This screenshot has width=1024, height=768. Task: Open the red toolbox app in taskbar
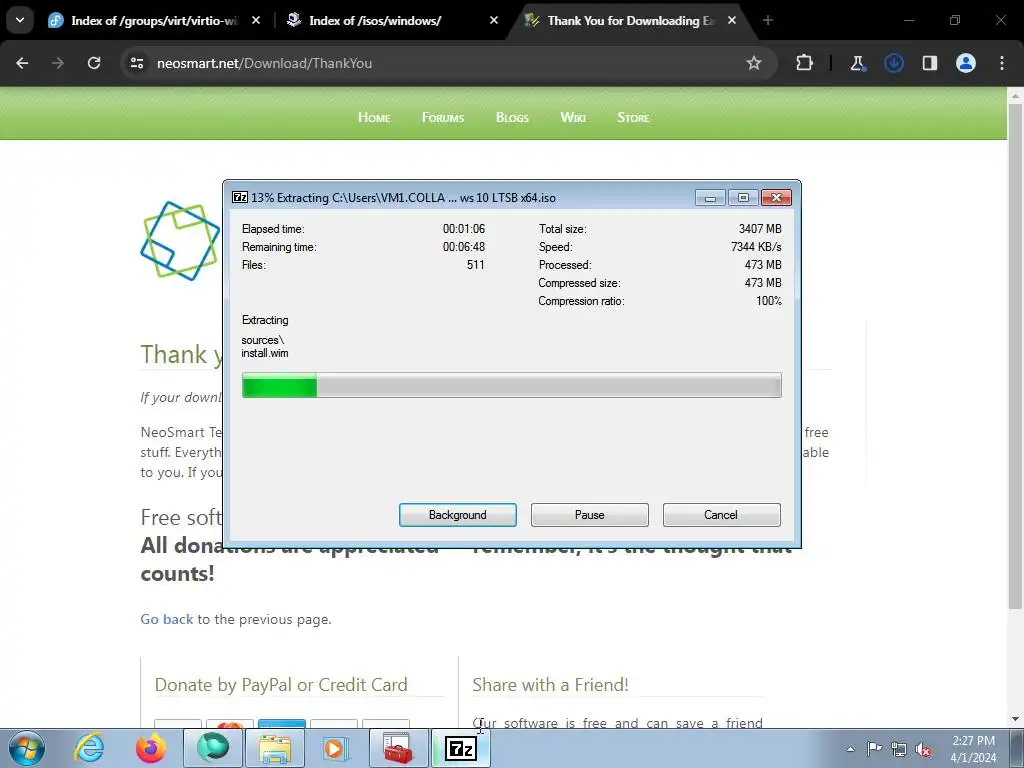click(x=398, y=748)
